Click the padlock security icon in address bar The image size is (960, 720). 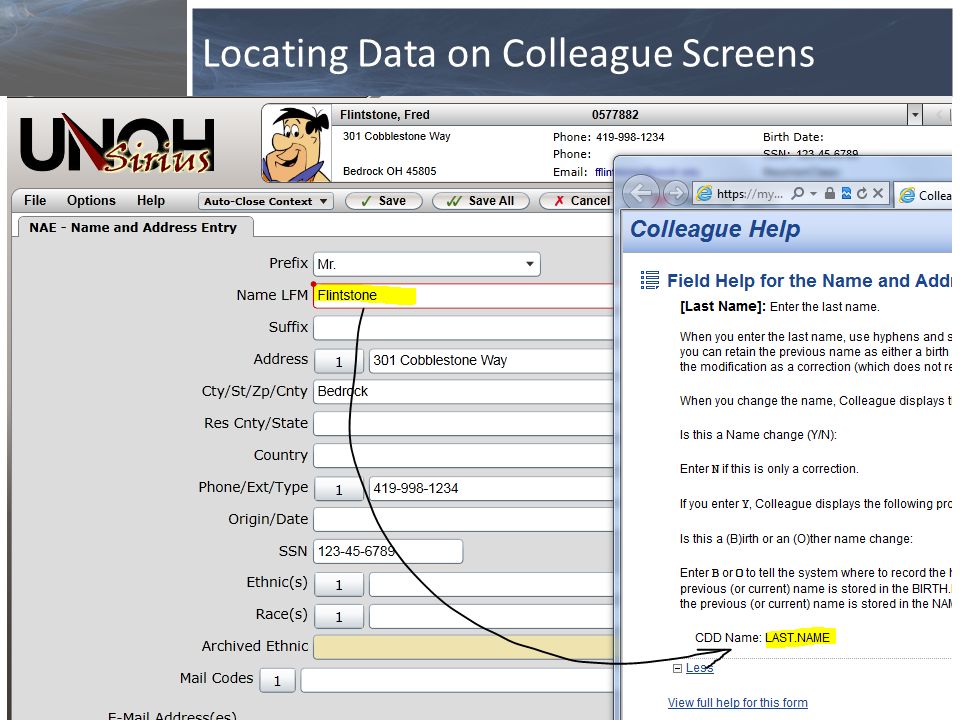pyautogui.click(x=830, y=193)
